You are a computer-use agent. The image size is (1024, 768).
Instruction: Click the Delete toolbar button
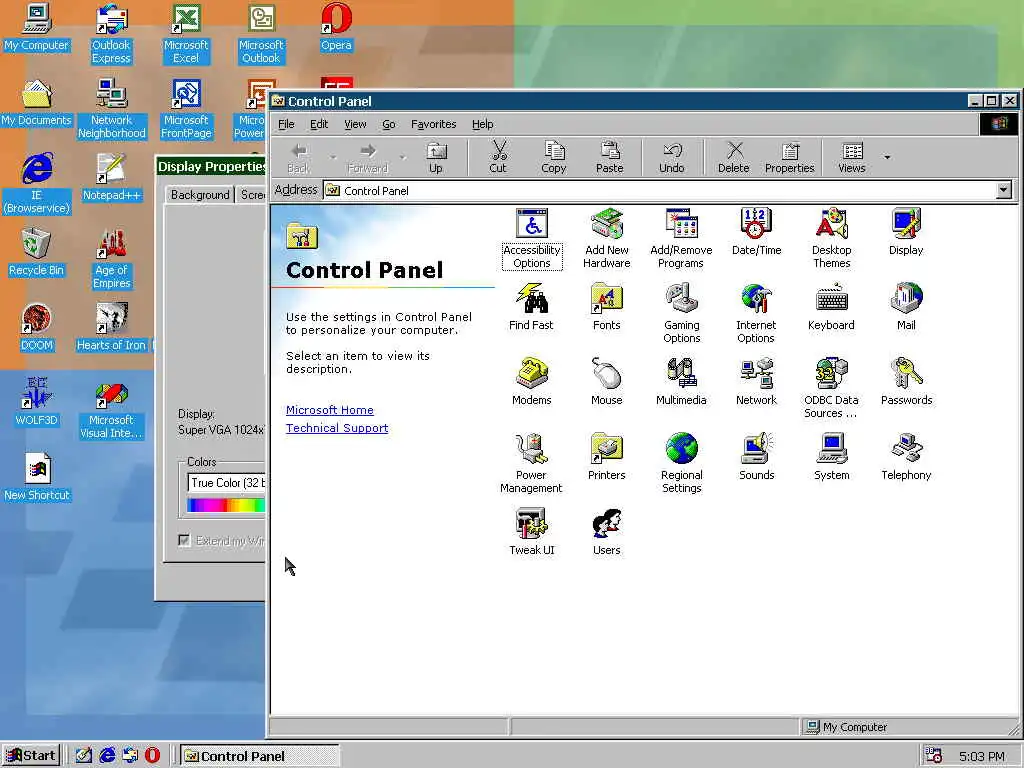pyautogui.click(x=734, y=158)
